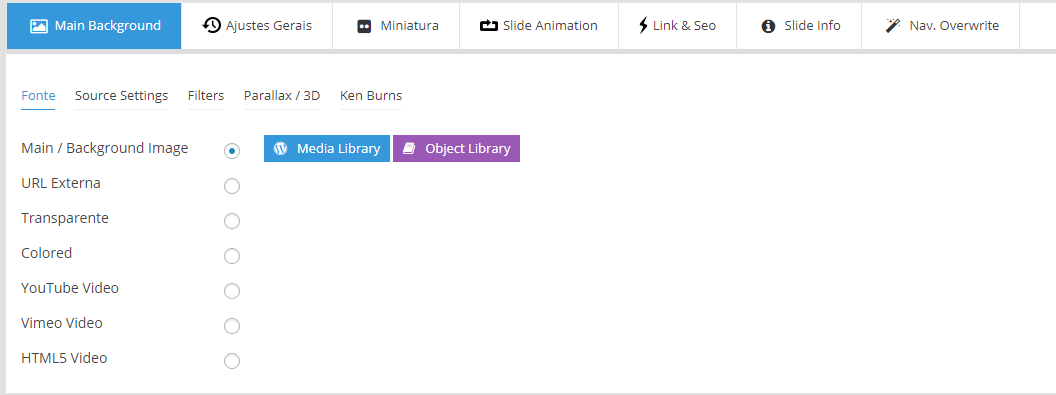Click the loop icon beside Slide Animation
Screen dimensions: 1056x395
click(488, 26)
